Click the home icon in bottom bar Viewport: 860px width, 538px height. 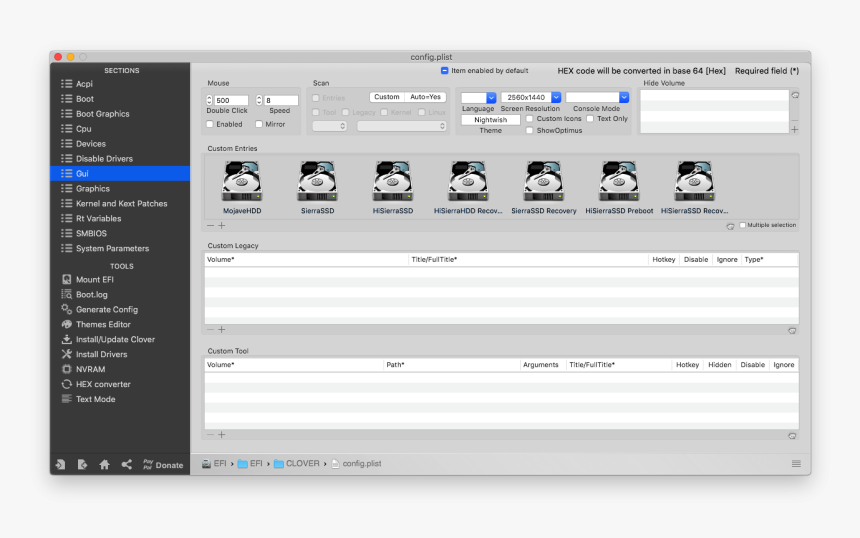[x=104, y=465]
